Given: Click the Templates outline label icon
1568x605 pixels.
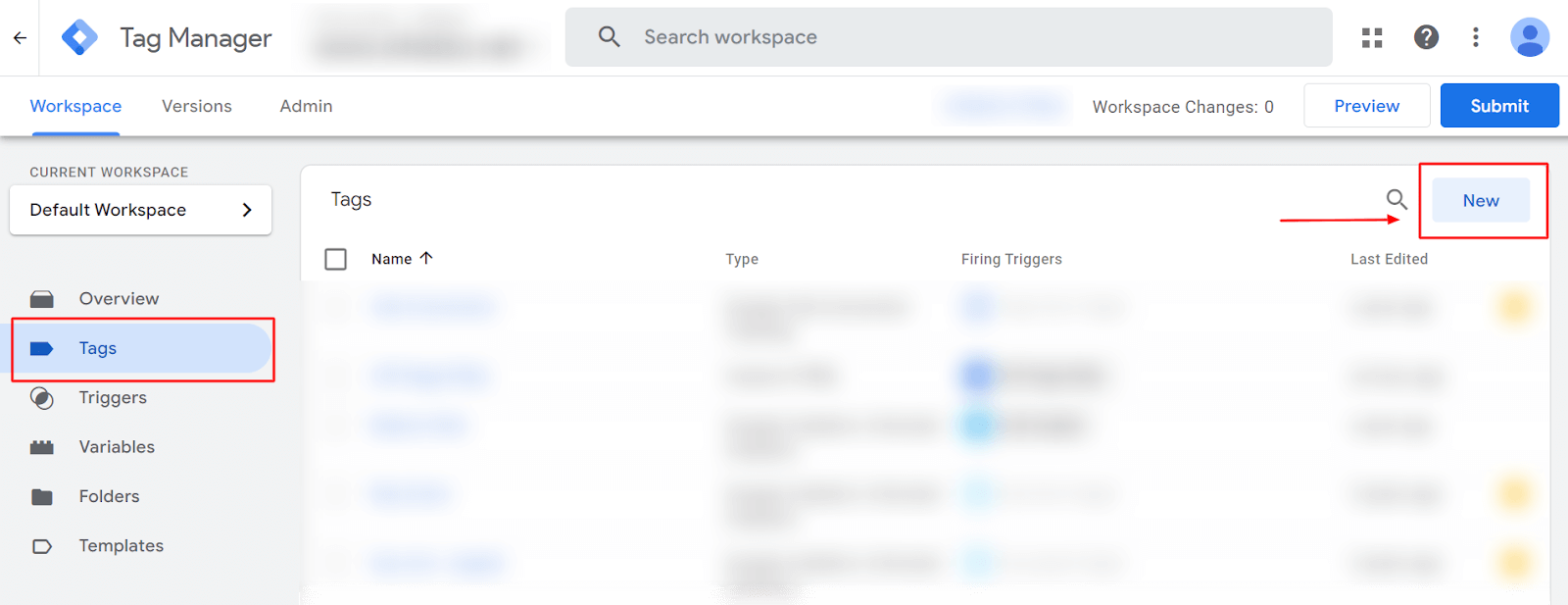Looking at the screenshot, I should pos(42,546).
